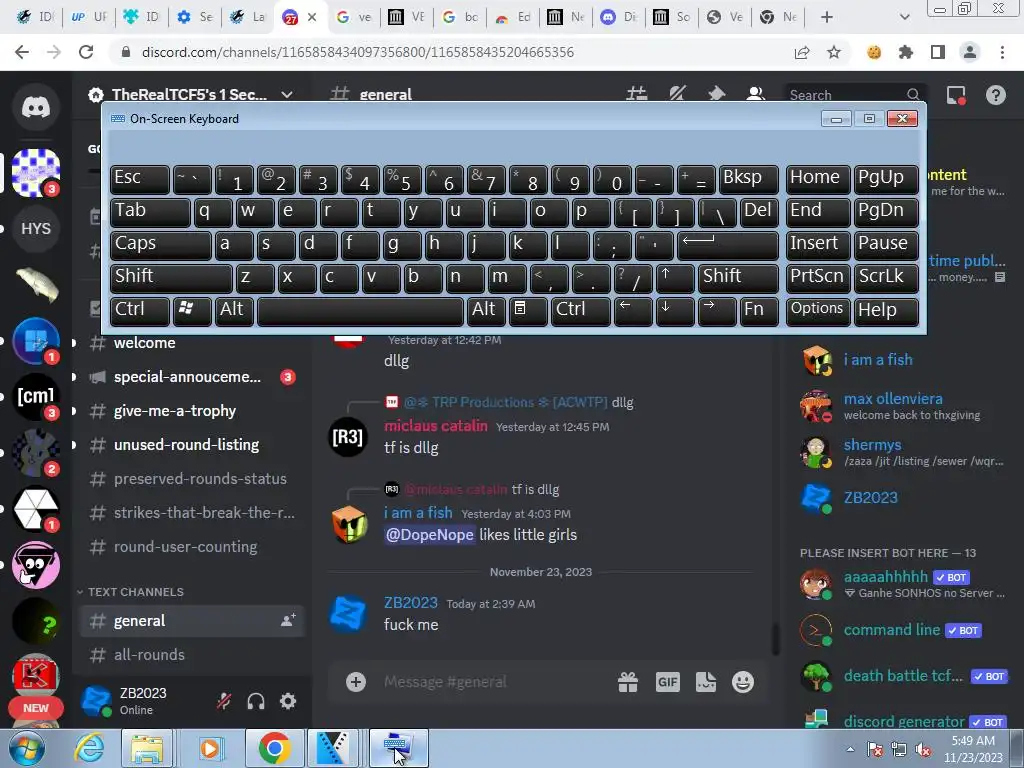The height and width of the screenshot is (768, 1024).
Task: Click ZB2023 username in the chat message
Action: 410,603
